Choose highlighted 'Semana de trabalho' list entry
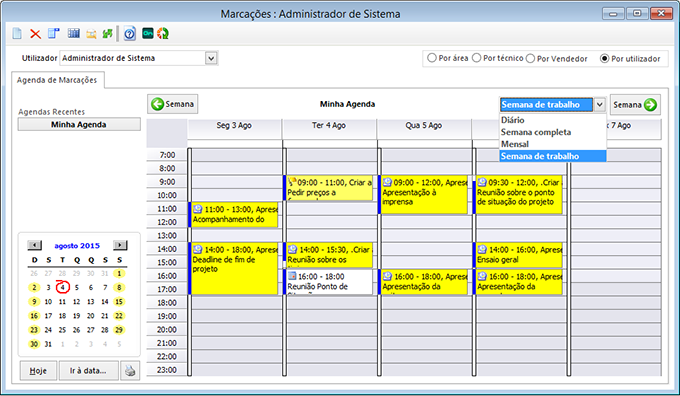Viewport: 680px width, 396px height. 552,156
